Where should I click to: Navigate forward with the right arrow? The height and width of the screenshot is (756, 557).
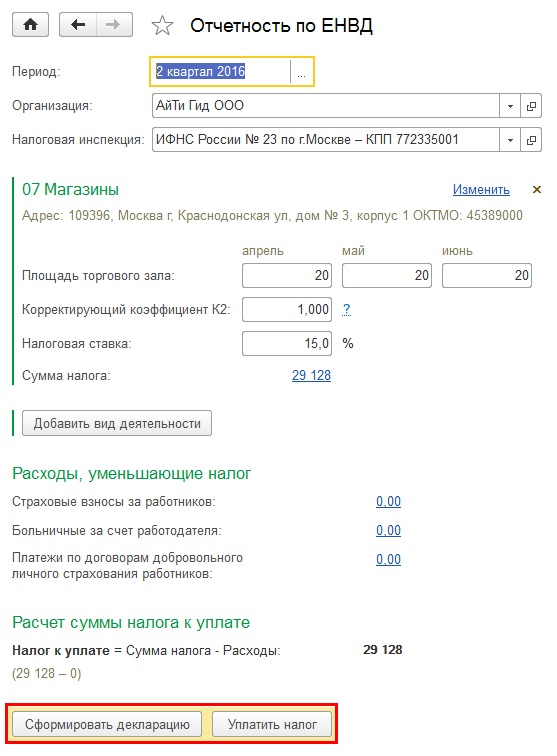click(x=114, y=25)
